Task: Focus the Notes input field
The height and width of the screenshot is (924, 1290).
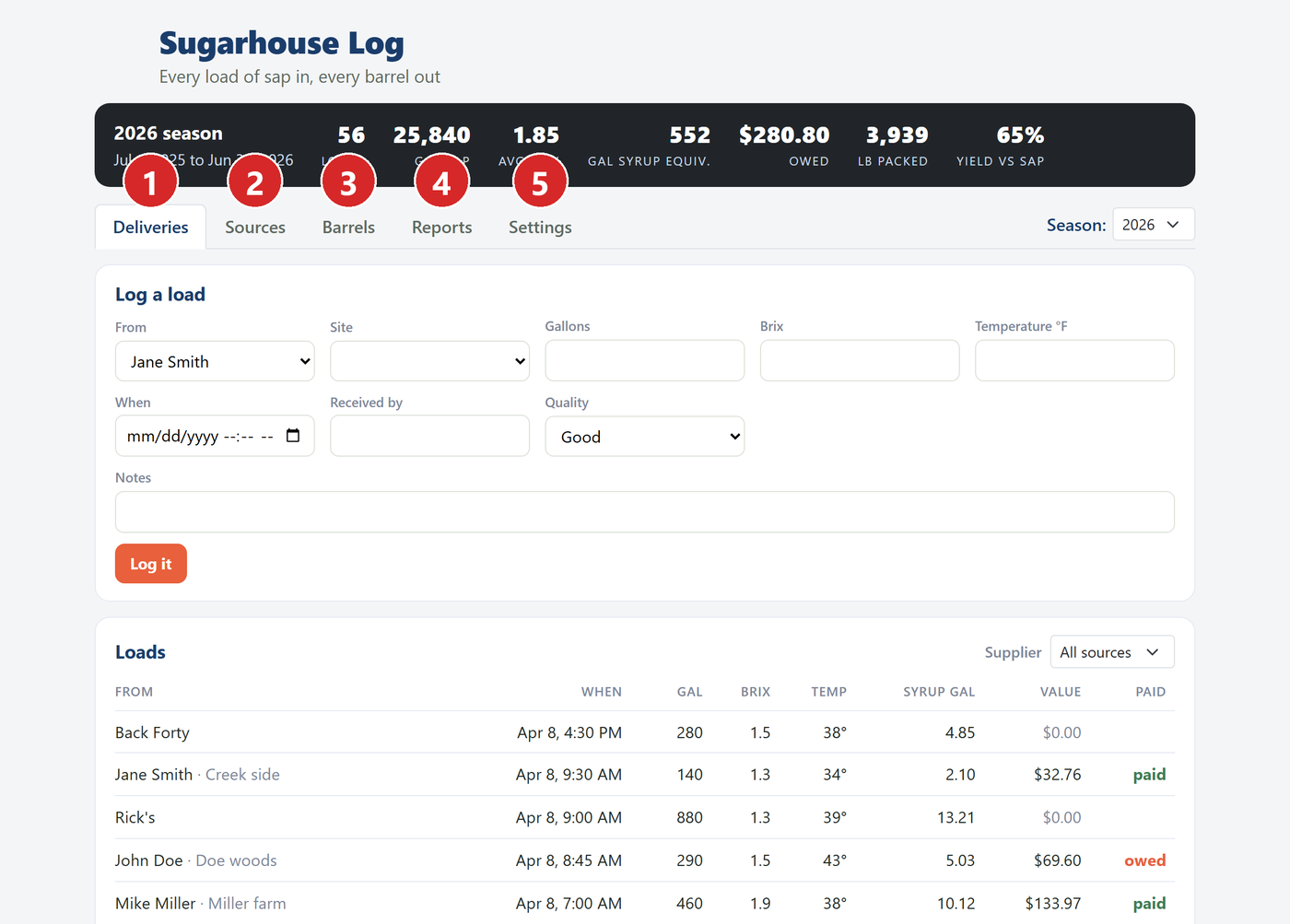Action: 645,512
